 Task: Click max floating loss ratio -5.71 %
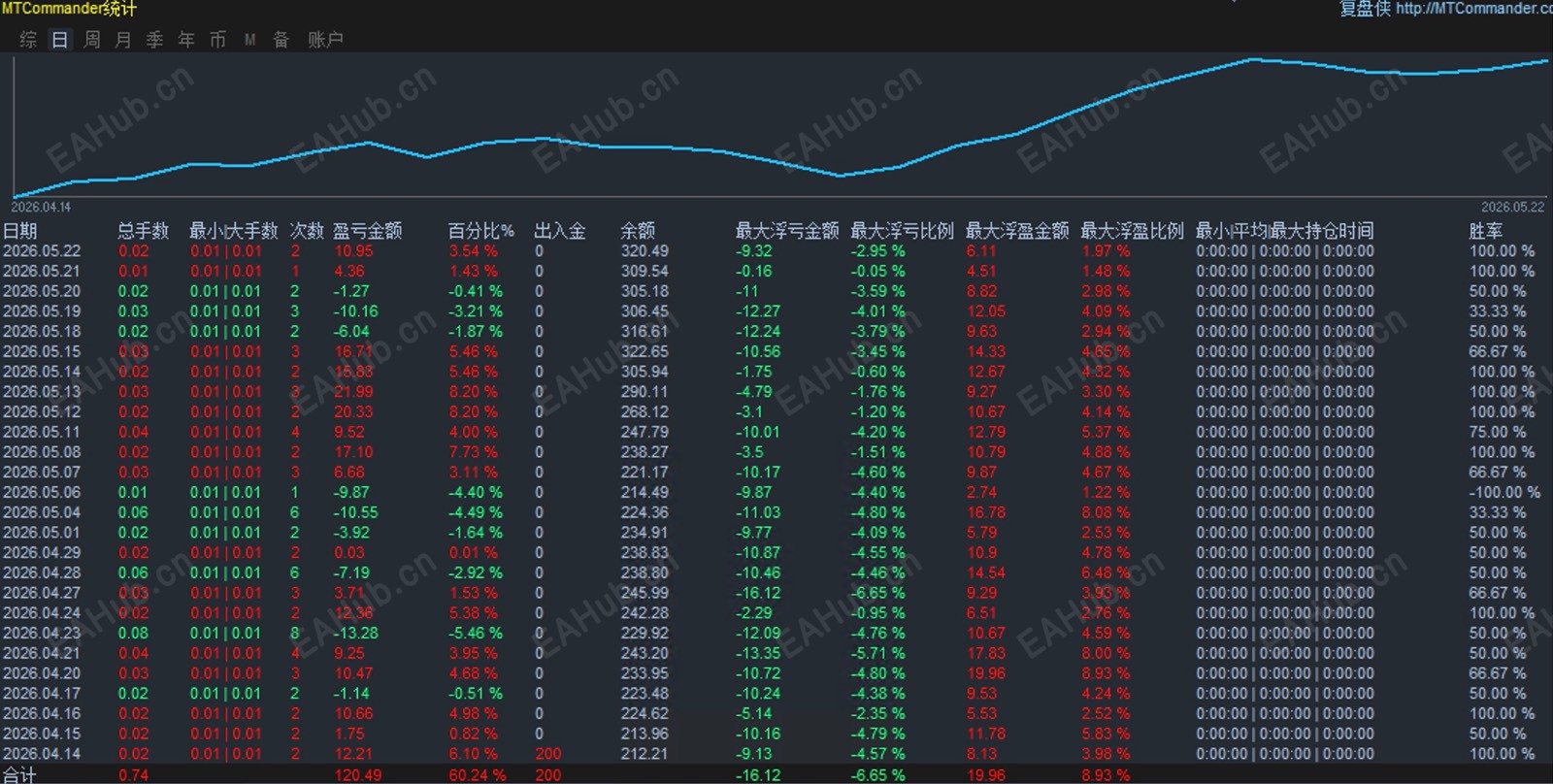pos(878,654)
